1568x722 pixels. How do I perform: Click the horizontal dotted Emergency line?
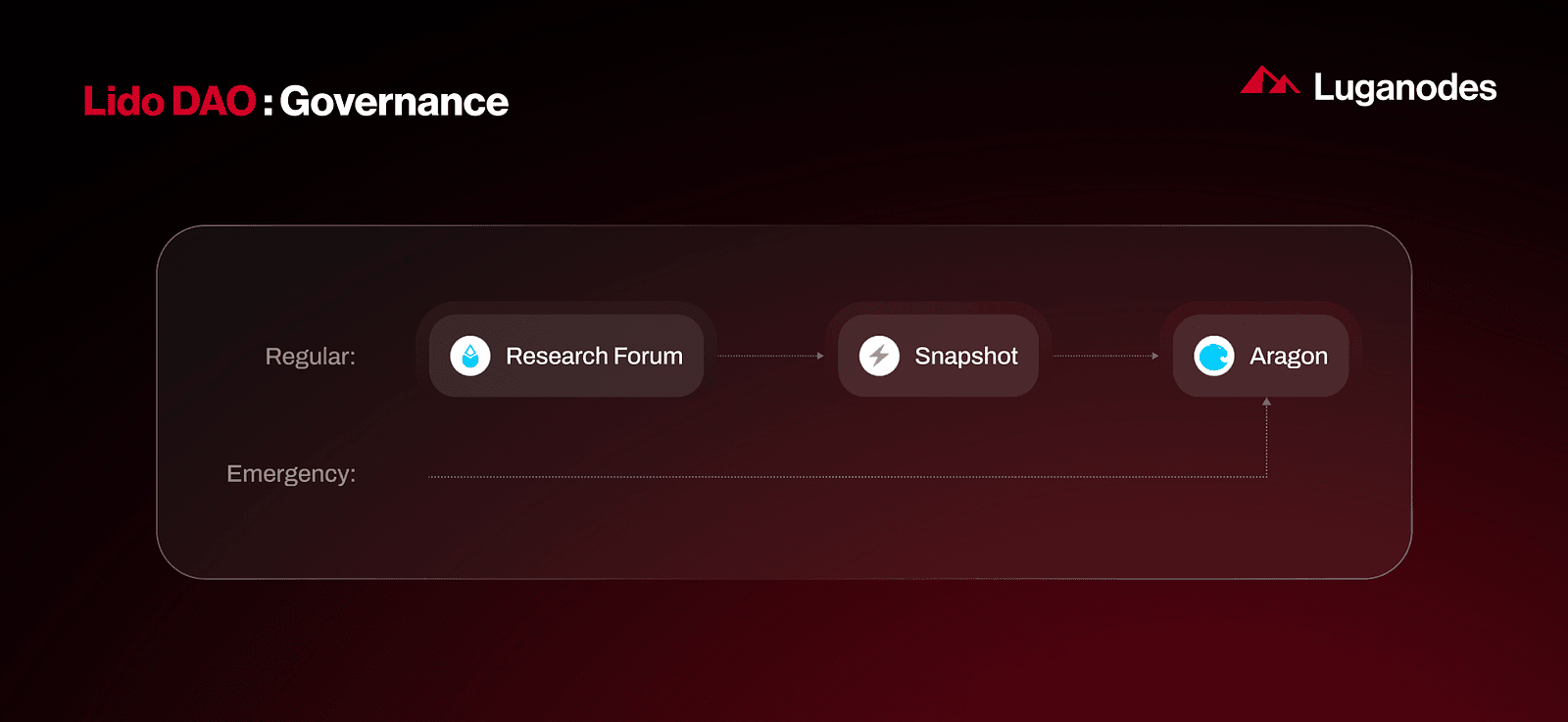848,477
